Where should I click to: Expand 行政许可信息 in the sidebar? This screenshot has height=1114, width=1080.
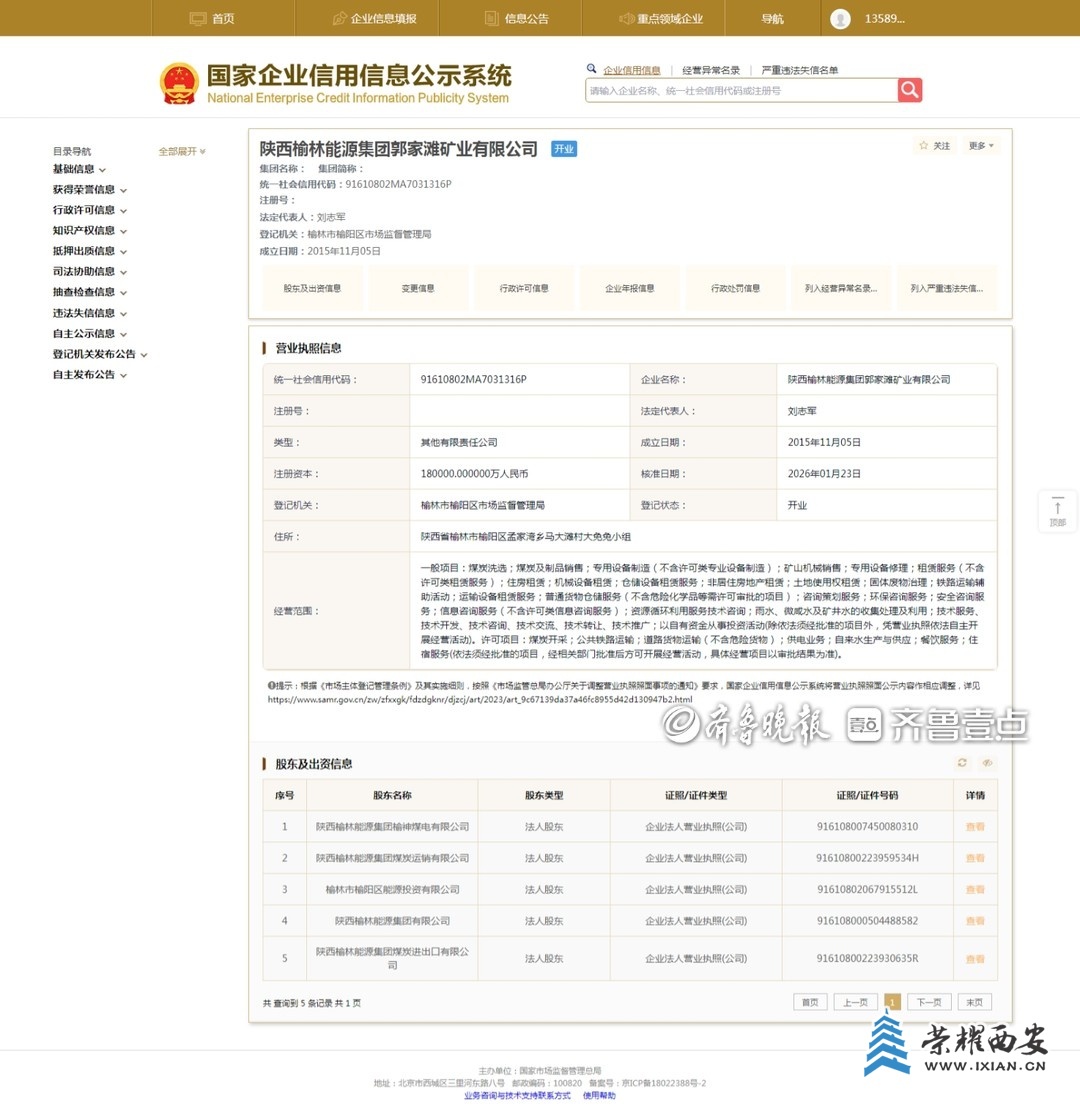click(x=90, y=210)
